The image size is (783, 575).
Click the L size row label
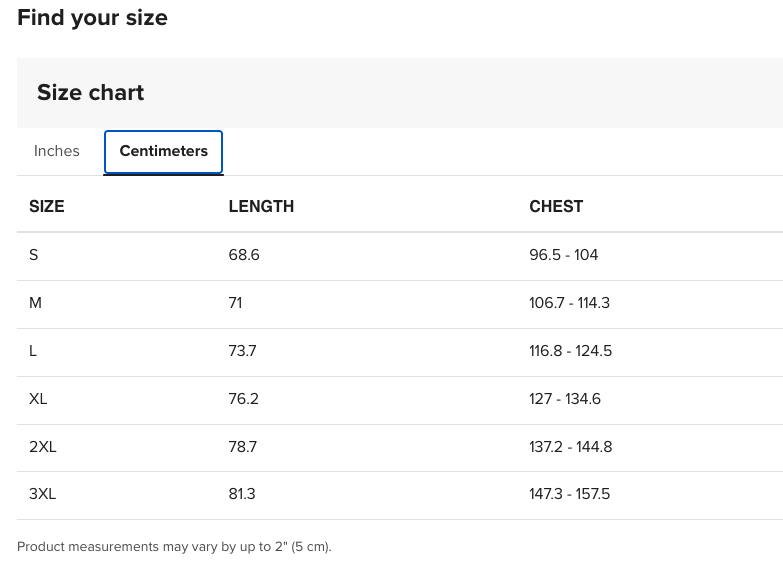[33, 351]
